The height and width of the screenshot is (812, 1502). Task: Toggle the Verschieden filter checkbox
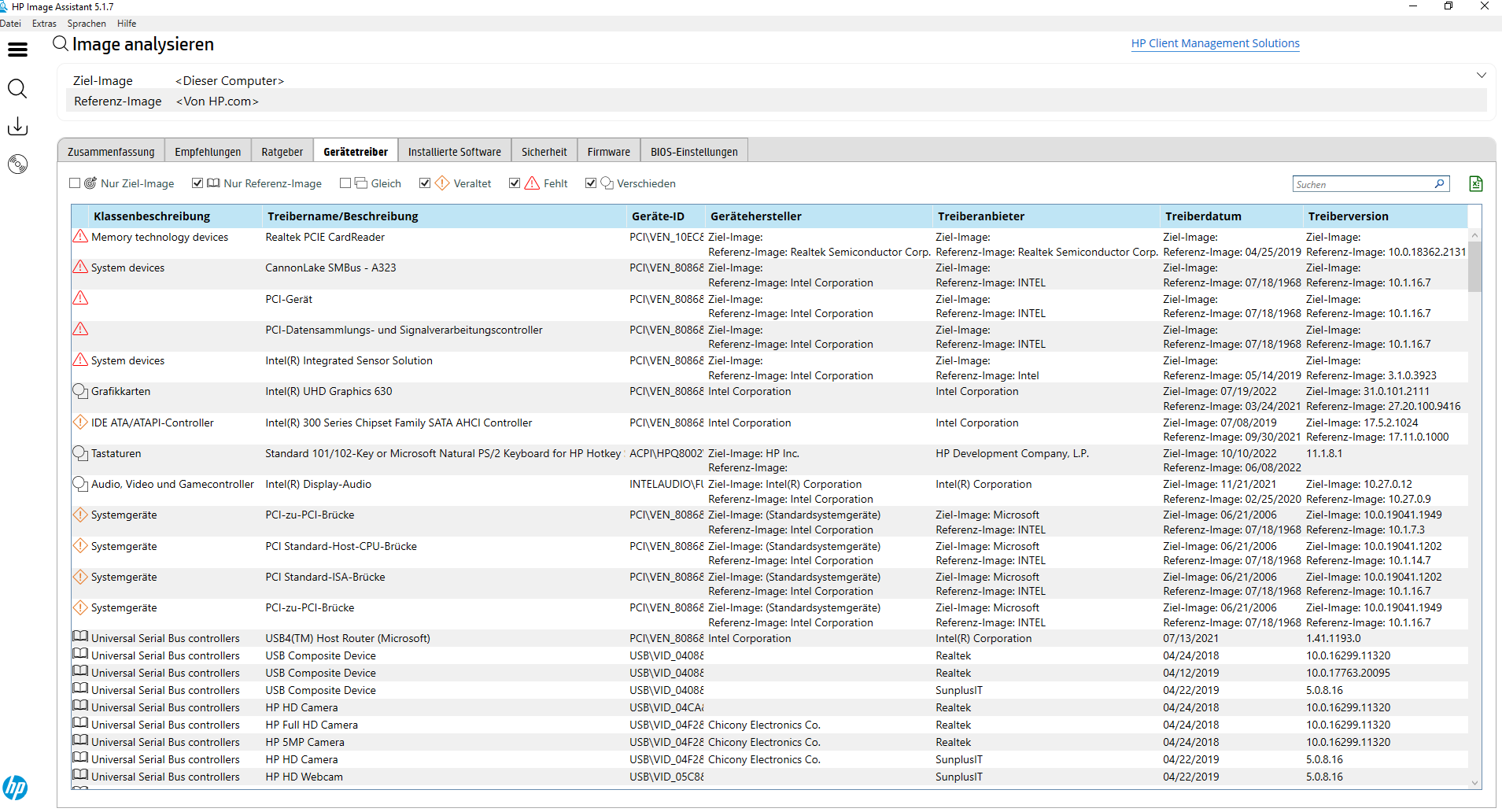tap(591, 183)
